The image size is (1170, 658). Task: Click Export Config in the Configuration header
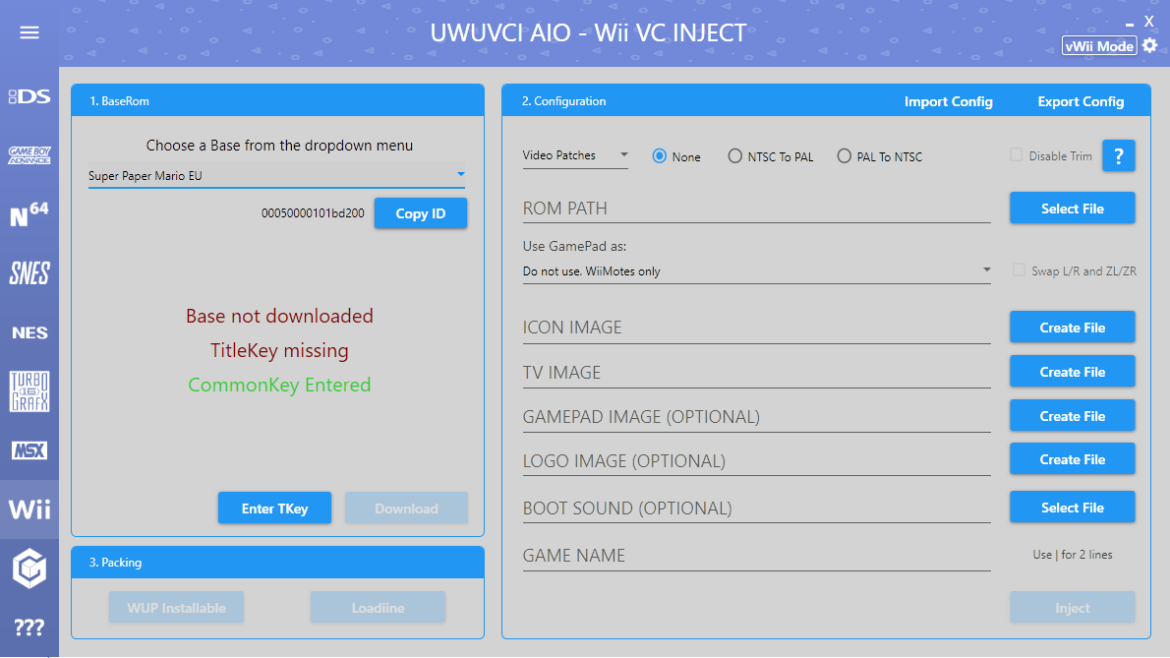coord(1080,101)
